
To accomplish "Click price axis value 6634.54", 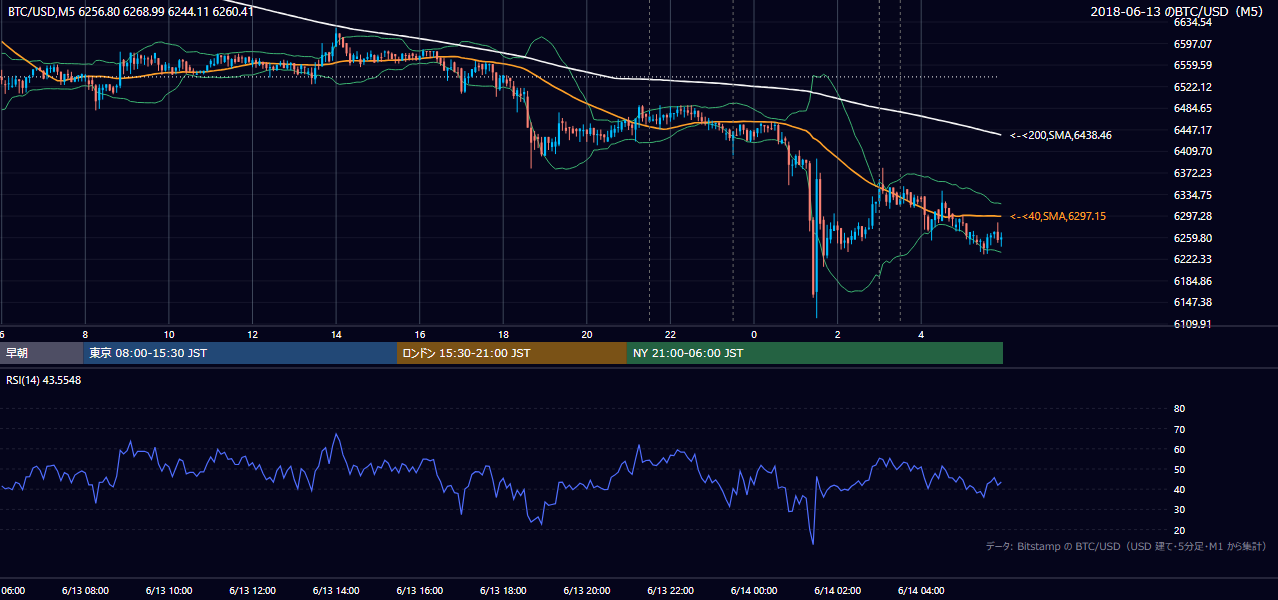I will (1192, 22).
